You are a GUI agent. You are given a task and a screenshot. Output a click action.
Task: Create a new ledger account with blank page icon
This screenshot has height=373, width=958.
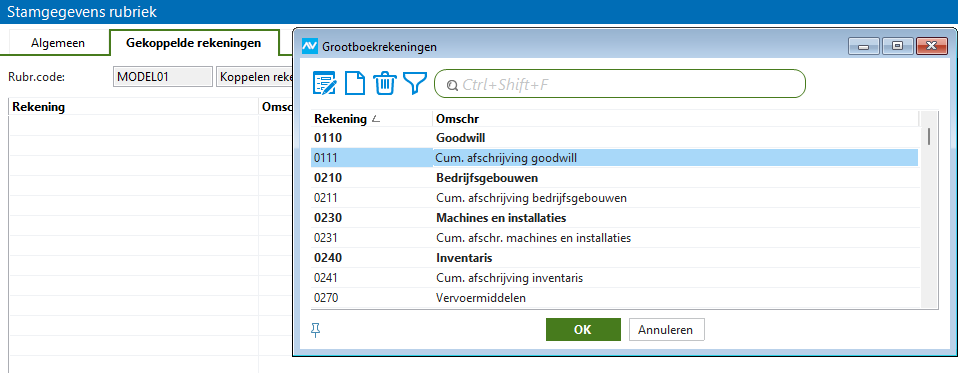[x=356, y=83]
